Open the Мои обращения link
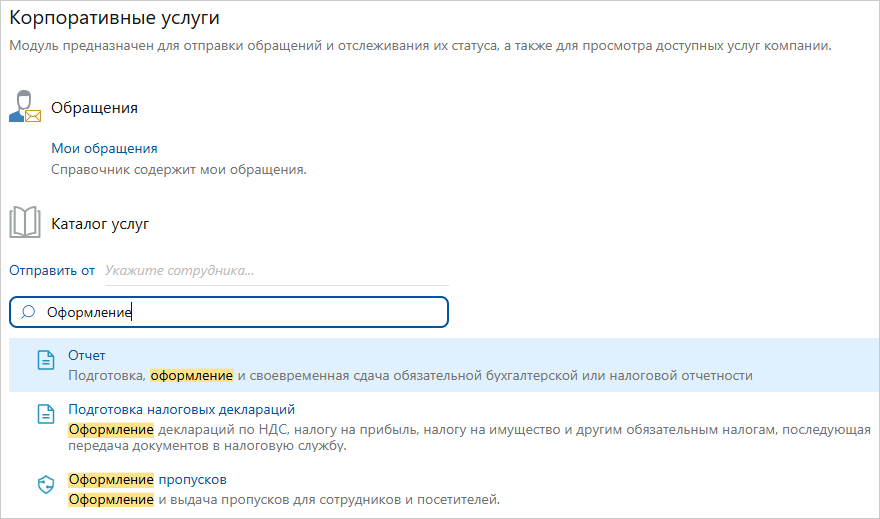Viewport: 880px width, 519px height. 104,148
